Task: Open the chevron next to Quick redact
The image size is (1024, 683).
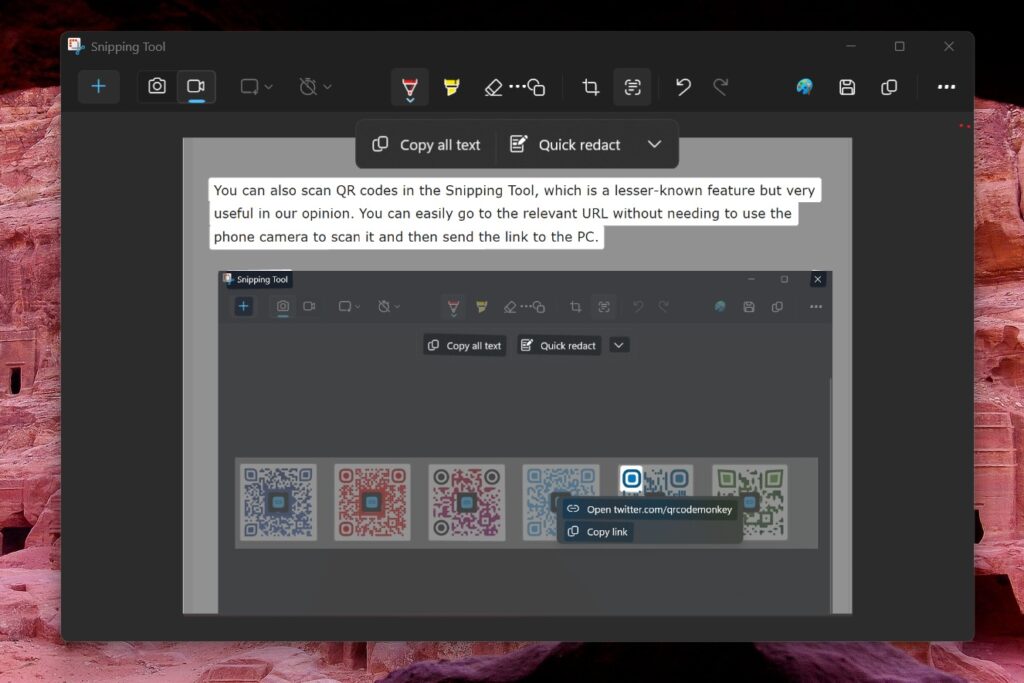Action: (x=655, y=144)
